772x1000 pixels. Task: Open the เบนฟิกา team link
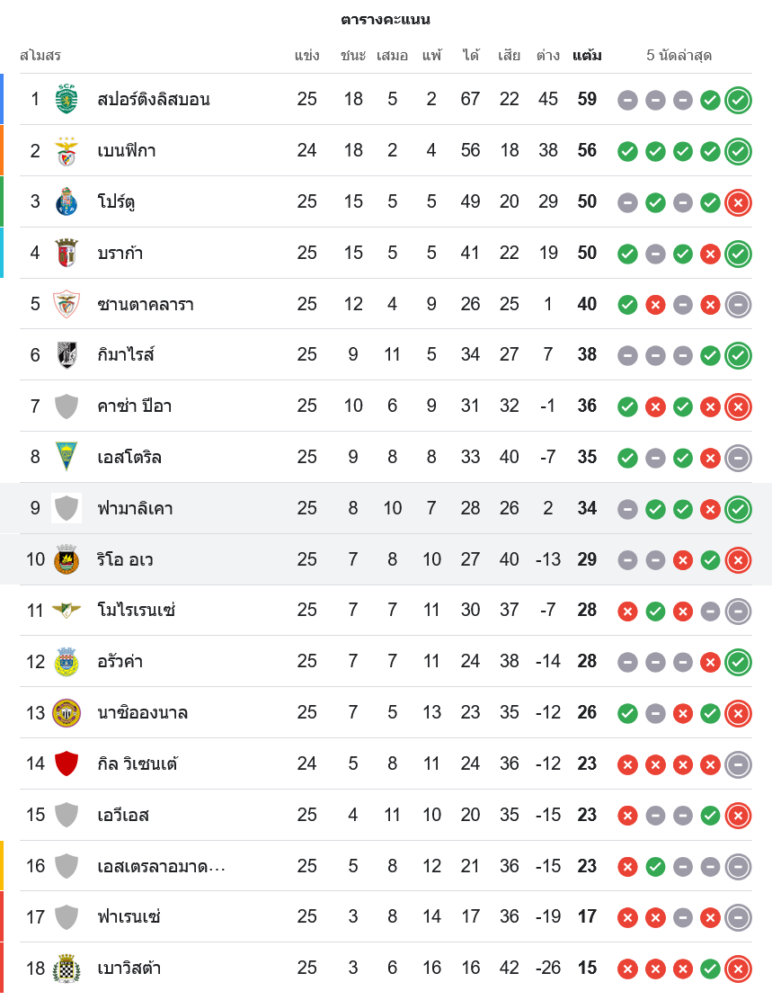pos(126,151)
